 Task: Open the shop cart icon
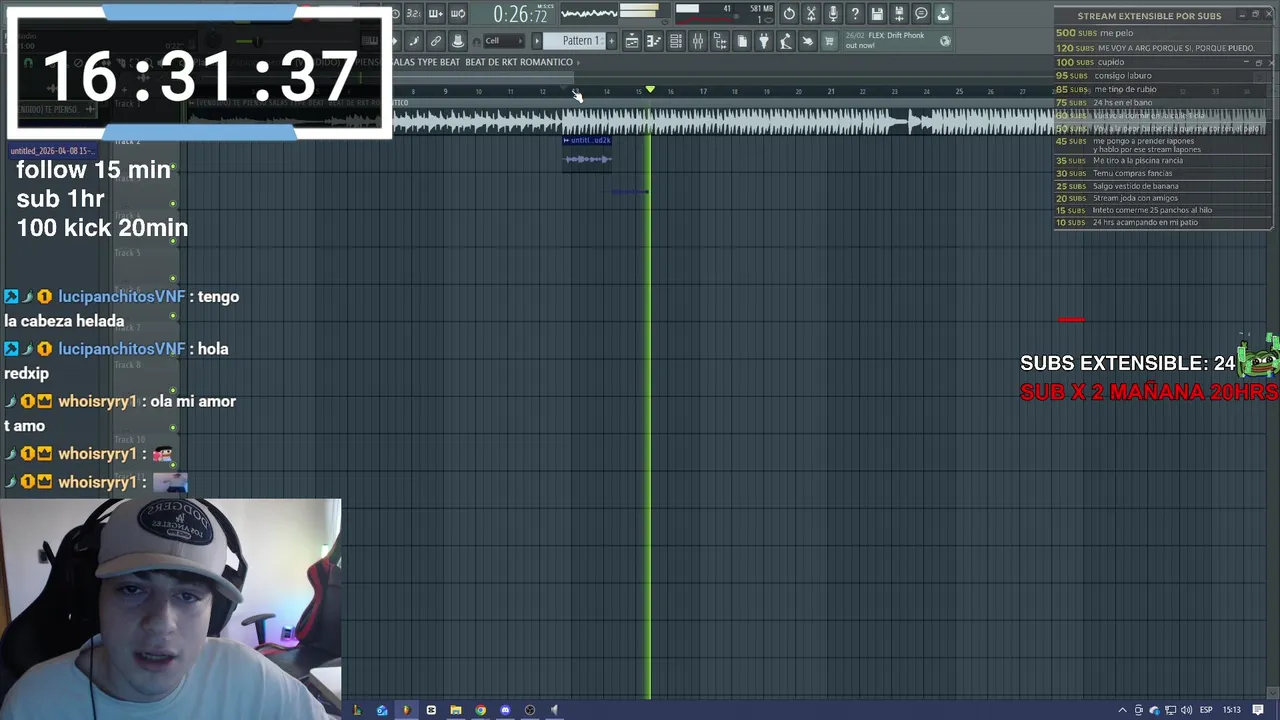click(x=829, y=41)
